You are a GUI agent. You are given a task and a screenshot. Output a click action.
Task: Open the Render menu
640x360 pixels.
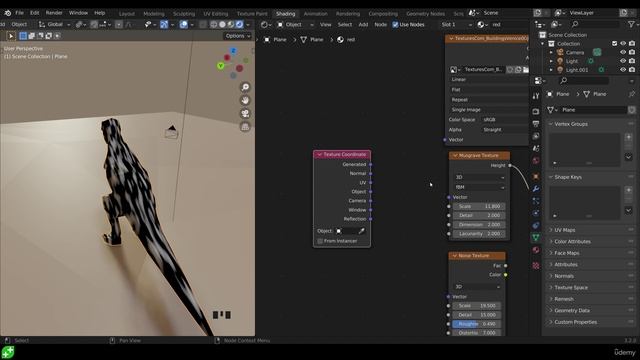tap(54, 13)
